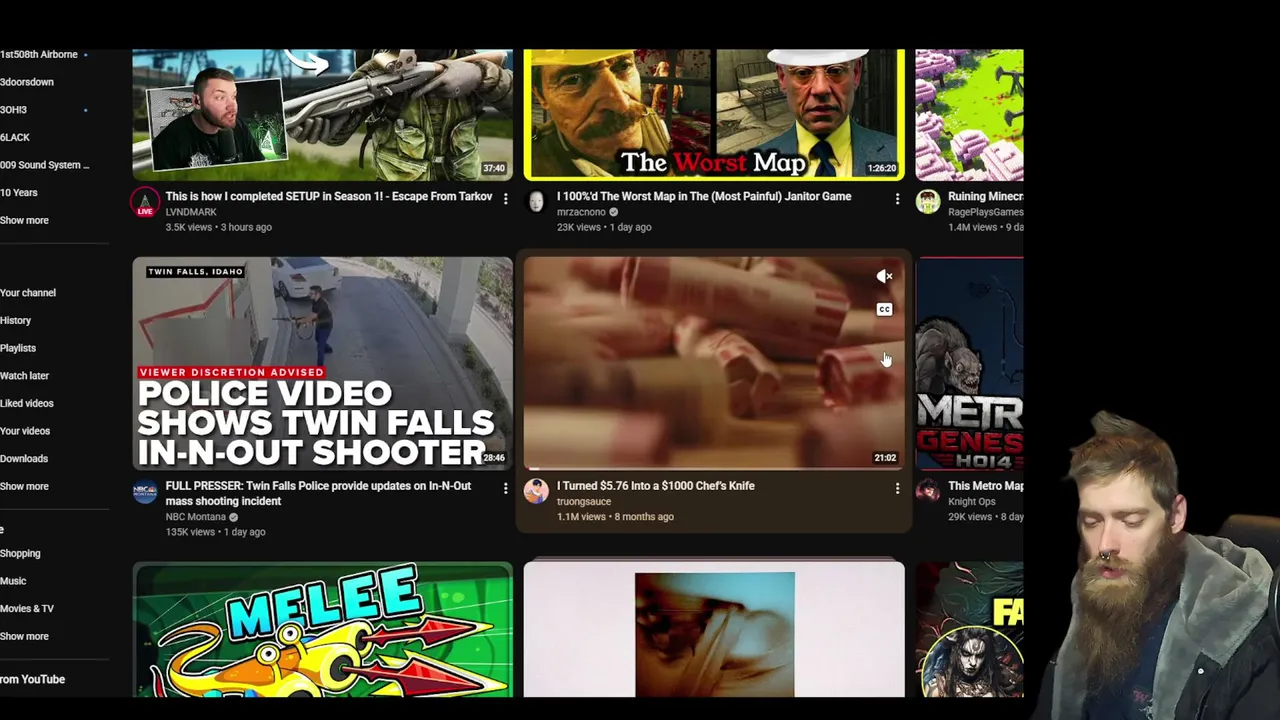Play the Chef's Knife video preview
1280x720 pixels.
714,363
